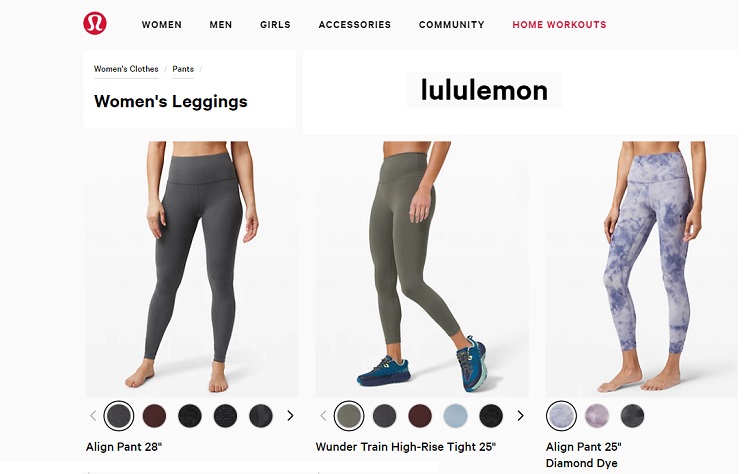Open the WOMEN menu

pyautogui.click(x=162, y=24)
